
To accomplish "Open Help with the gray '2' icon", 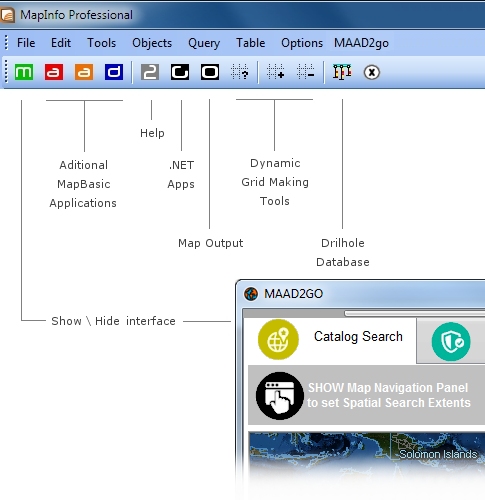I will coord(150,72).
